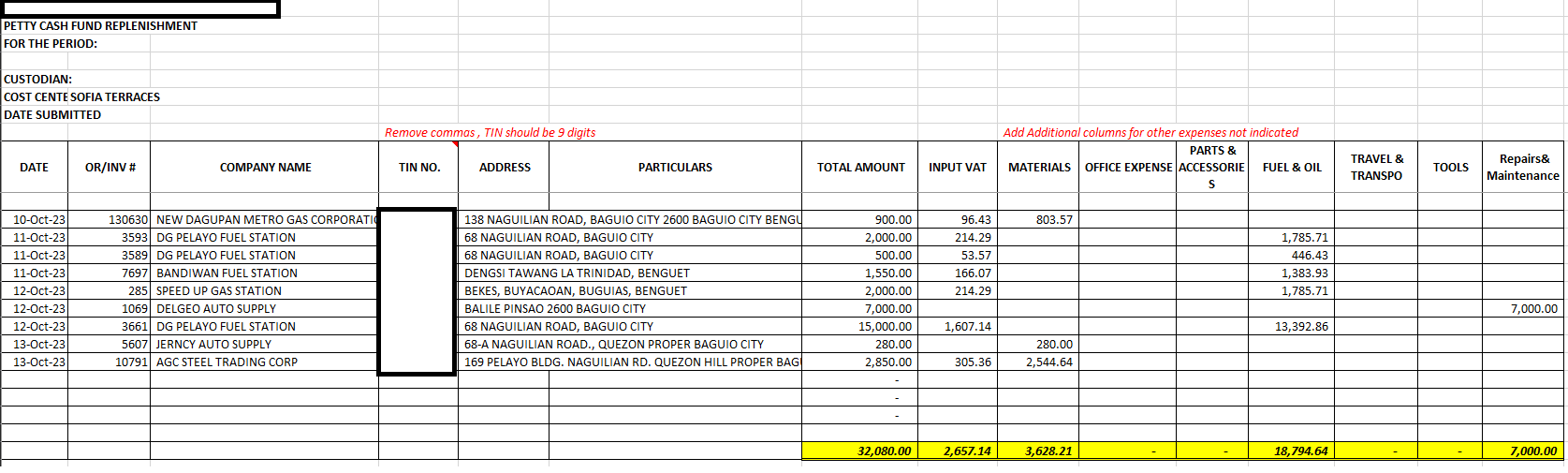Select the 280.00 materials cell

point(1038,345)
